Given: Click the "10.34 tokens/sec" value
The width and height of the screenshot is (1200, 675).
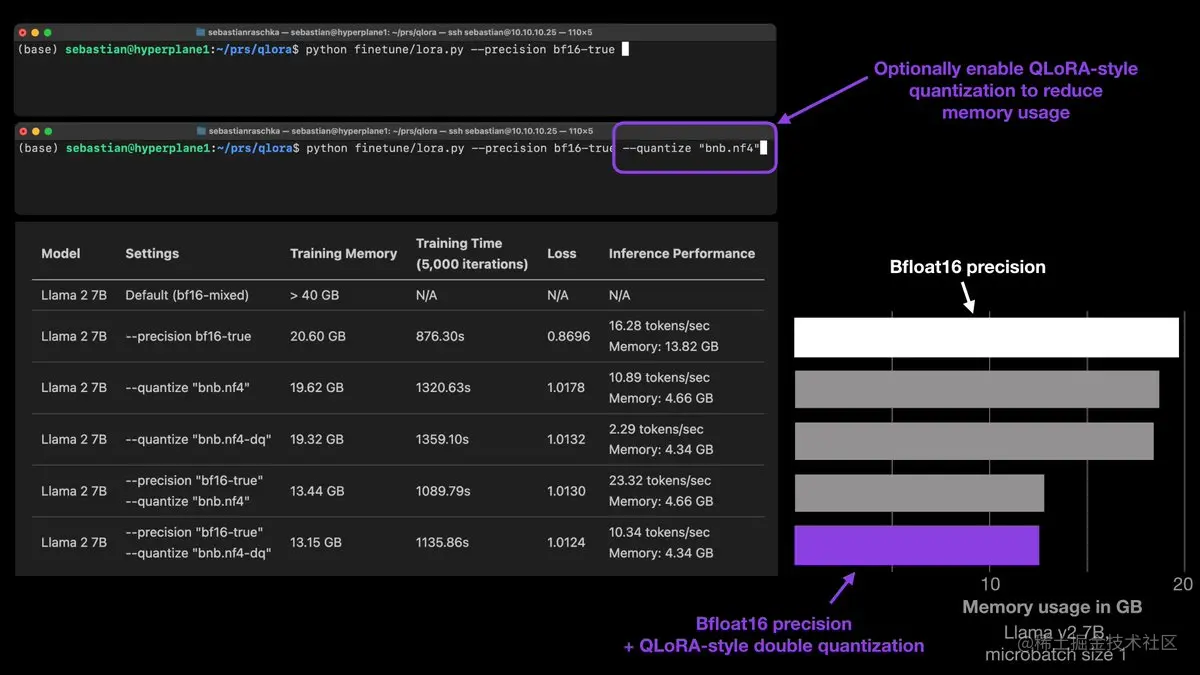Looking at the screenshot, I should [x=659, y=532].
